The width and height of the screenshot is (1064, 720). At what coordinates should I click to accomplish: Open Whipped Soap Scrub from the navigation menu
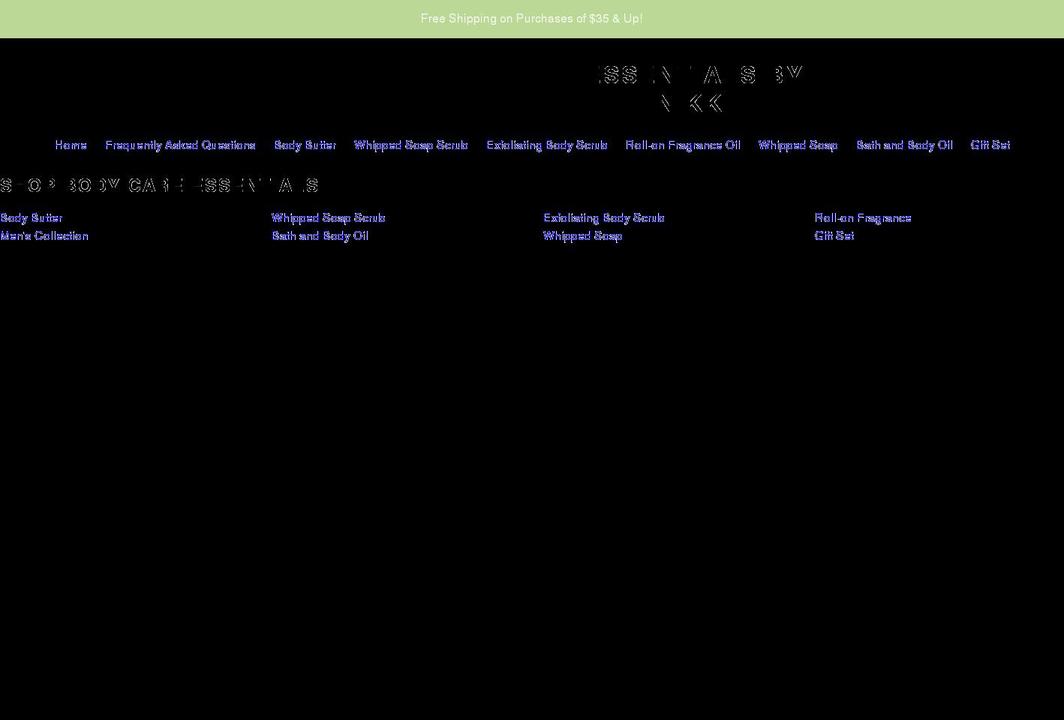coord(410,145)
